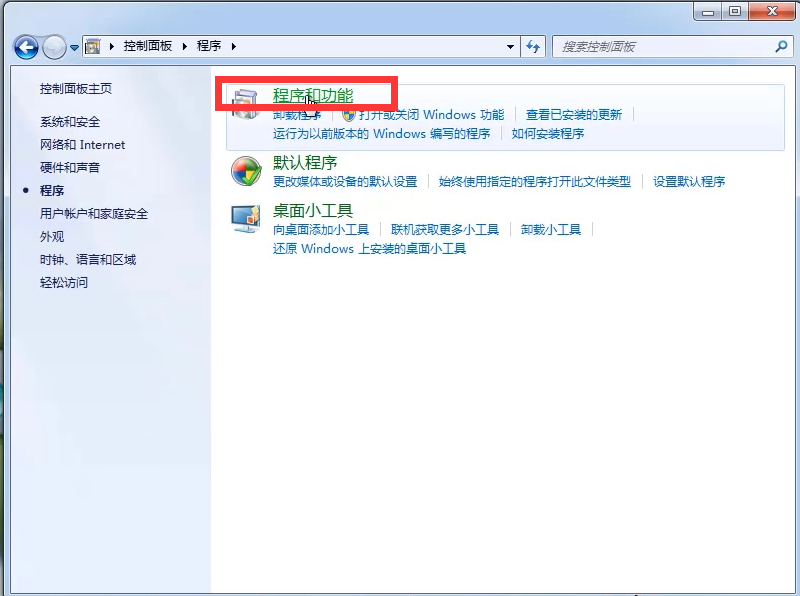800x596 pixels.
Task: Click the 默认程序 icon
Action: click(x=246, y=171)
